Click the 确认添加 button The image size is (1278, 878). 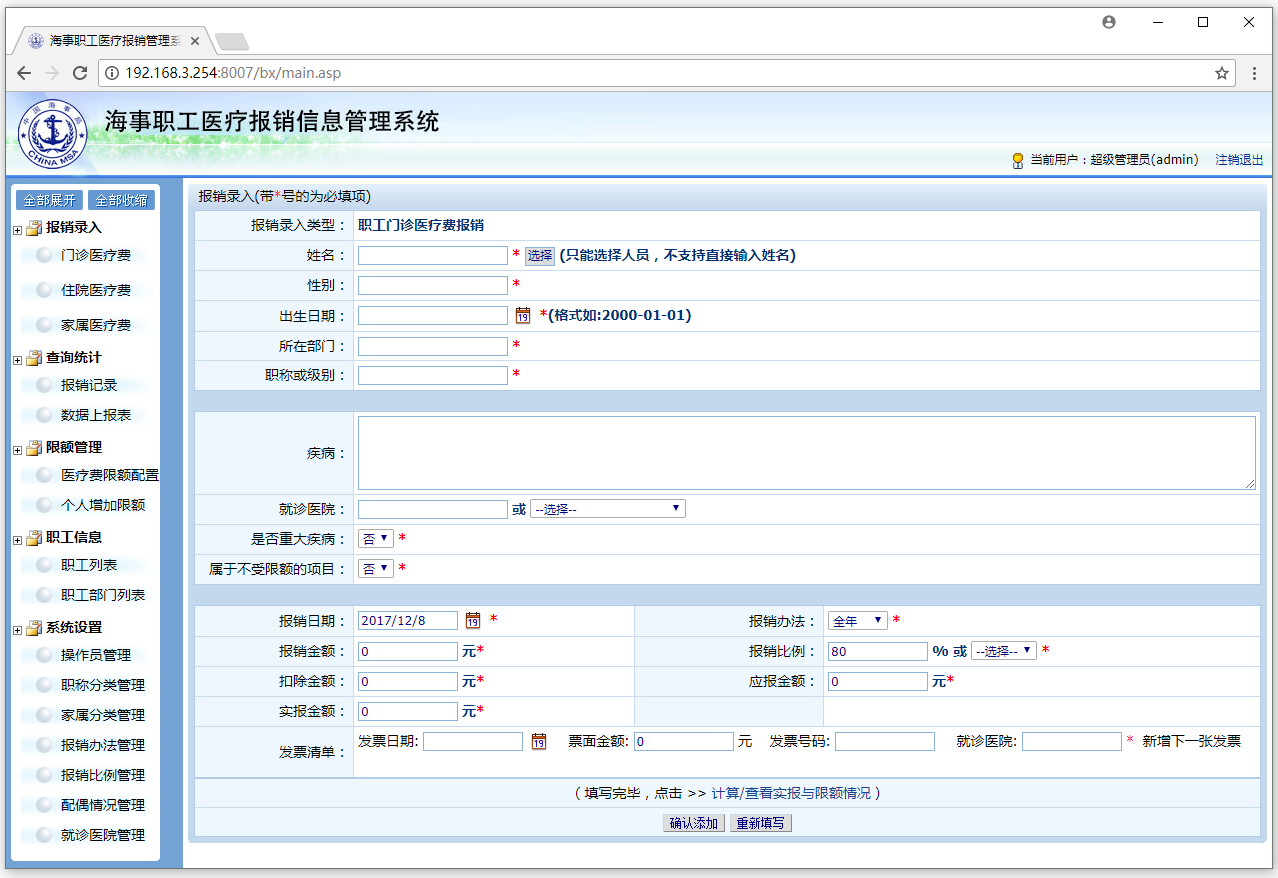point(693,824)
